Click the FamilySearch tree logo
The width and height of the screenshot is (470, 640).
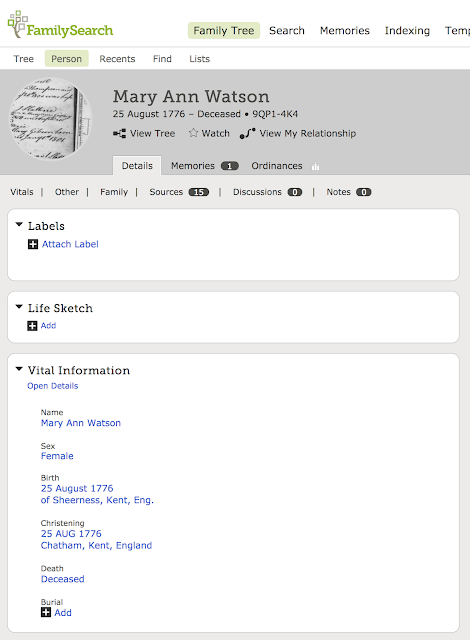(18, 24)
